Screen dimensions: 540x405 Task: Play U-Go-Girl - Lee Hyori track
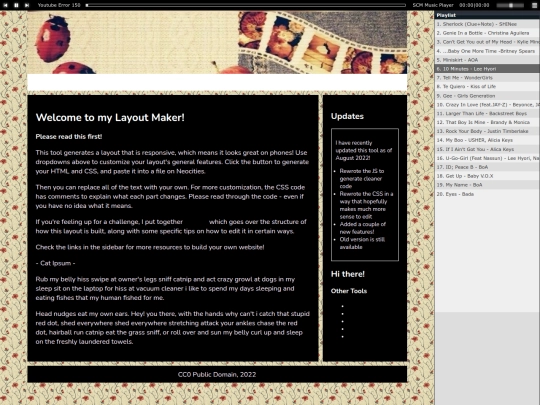point(487,158)
